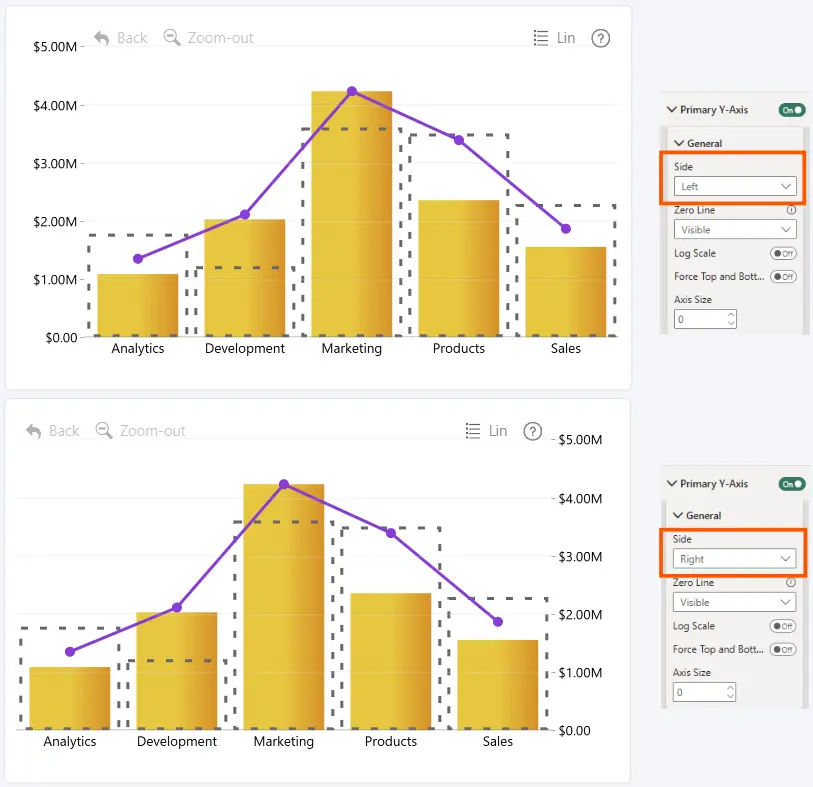813x787 pixels.
Task: Open the help question mark in lower chart
Action: (532, 431)
